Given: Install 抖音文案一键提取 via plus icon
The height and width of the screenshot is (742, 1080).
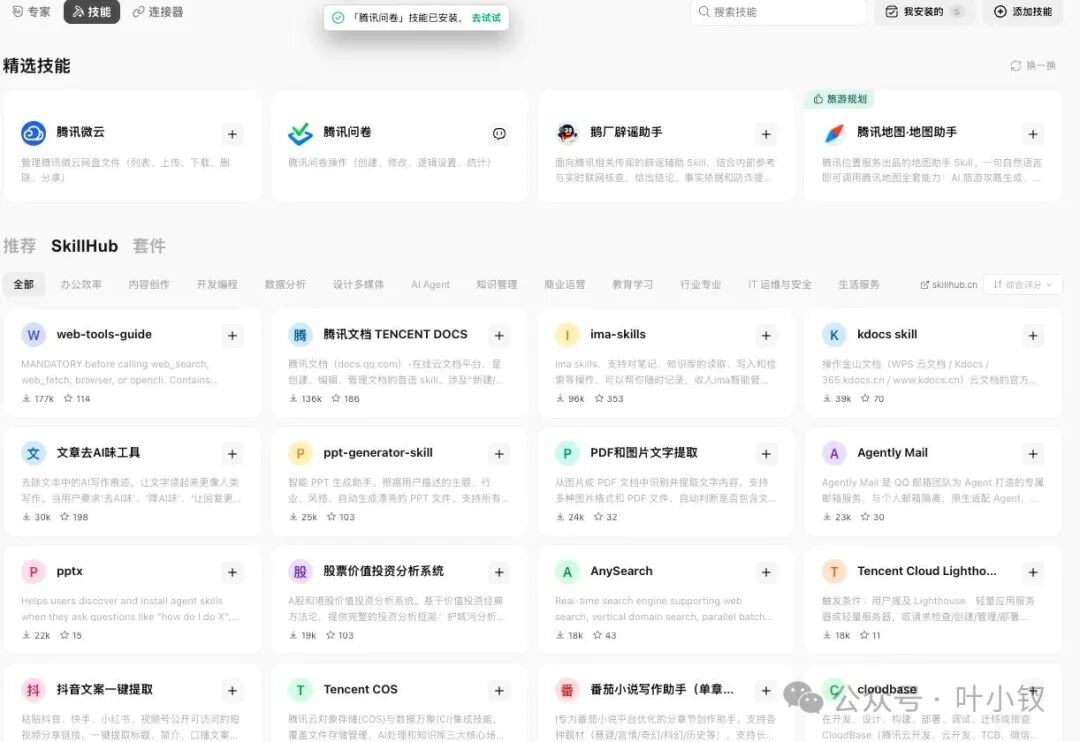Looking at the screenshot, I should coord(232,690).
